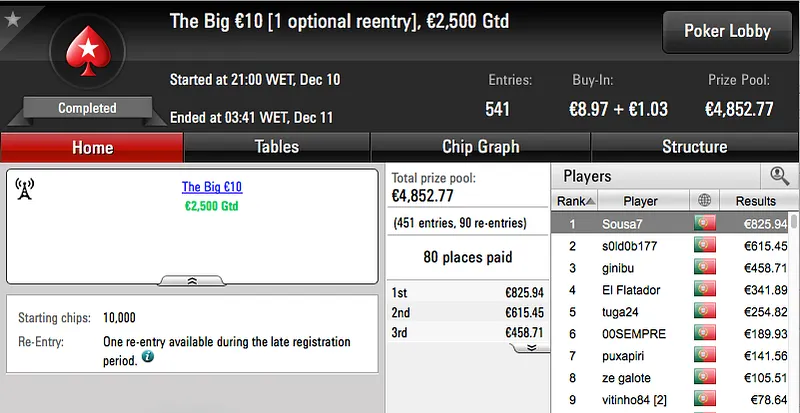Image resolution: width=800 pixels, height=413 pixels.
Task: Open the Structure tab
Action: [x=694, y=147]
